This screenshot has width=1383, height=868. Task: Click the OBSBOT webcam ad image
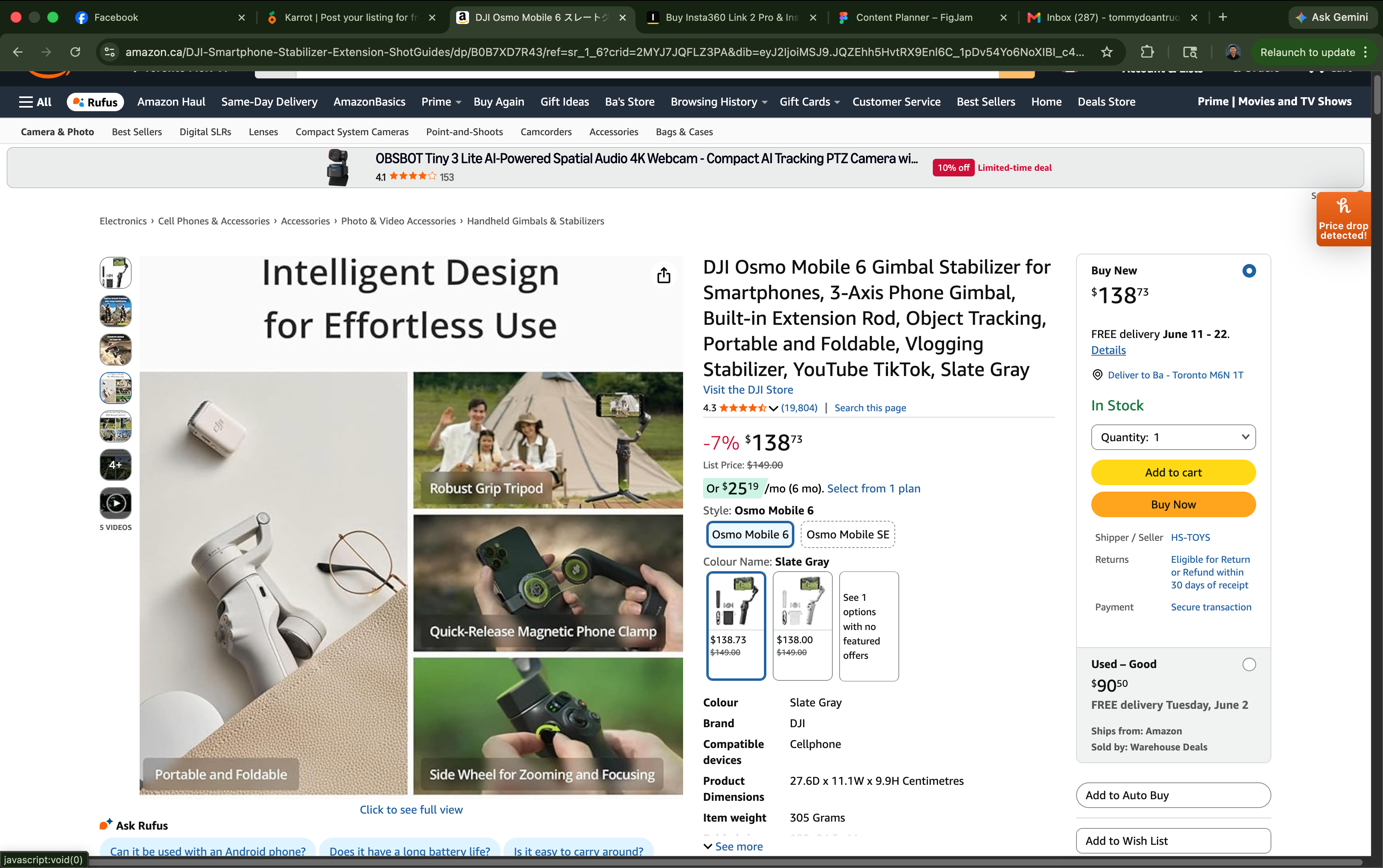(x=338, y=168)
